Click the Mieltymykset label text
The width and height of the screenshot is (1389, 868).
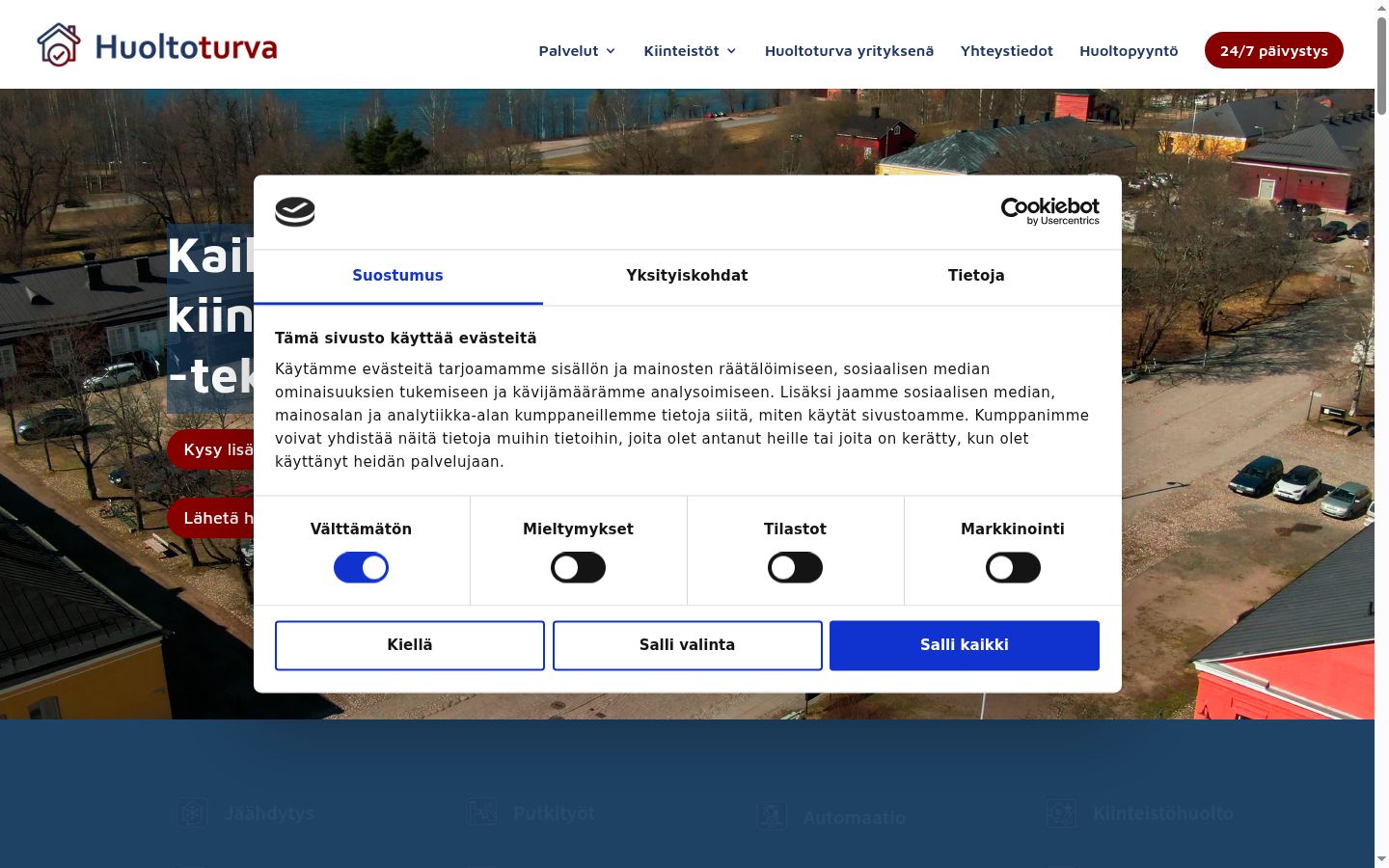click(x=578, y=529)
